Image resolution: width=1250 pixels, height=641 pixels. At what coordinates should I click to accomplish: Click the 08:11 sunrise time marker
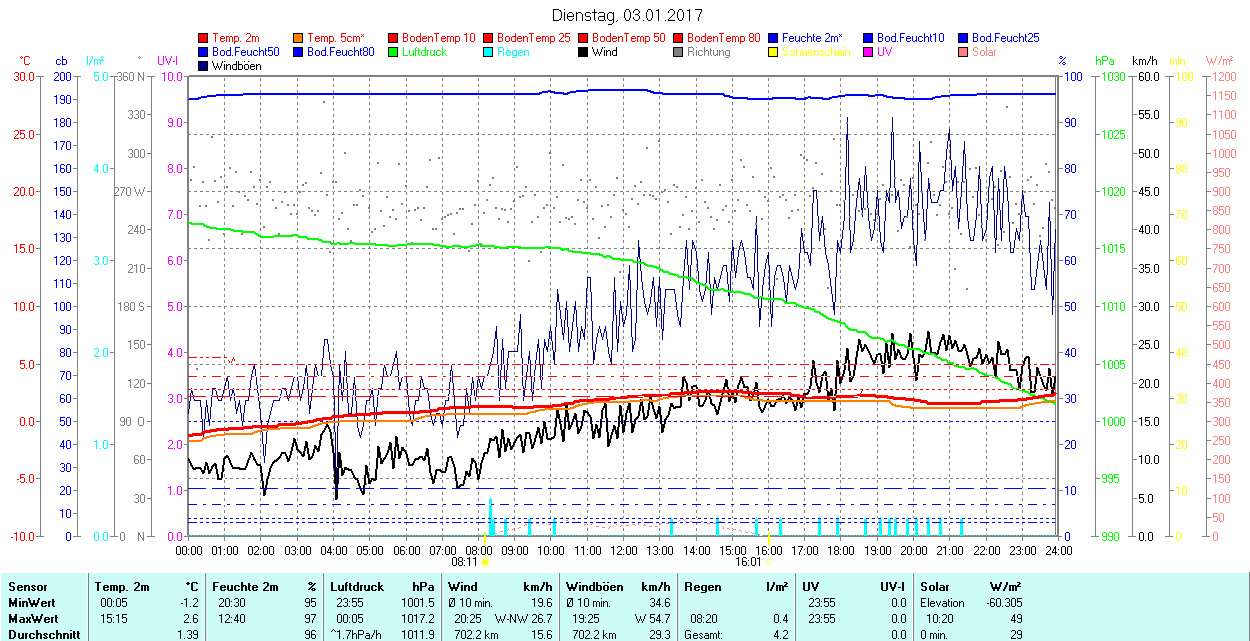465,562
